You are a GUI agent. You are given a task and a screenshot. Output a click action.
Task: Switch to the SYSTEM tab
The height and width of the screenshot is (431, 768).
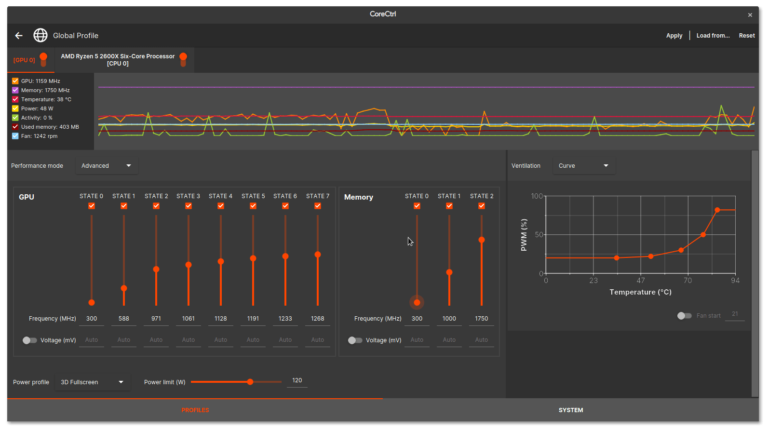tap(571, 410)
